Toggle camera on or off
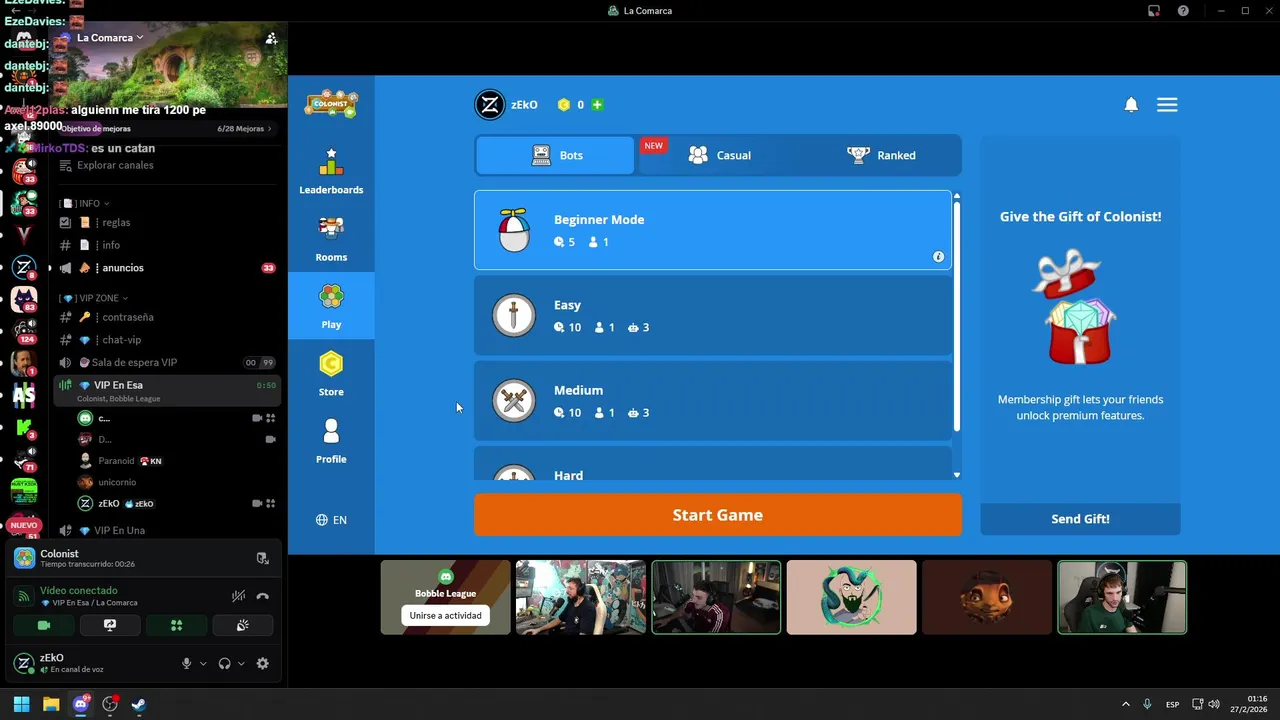 44,625
